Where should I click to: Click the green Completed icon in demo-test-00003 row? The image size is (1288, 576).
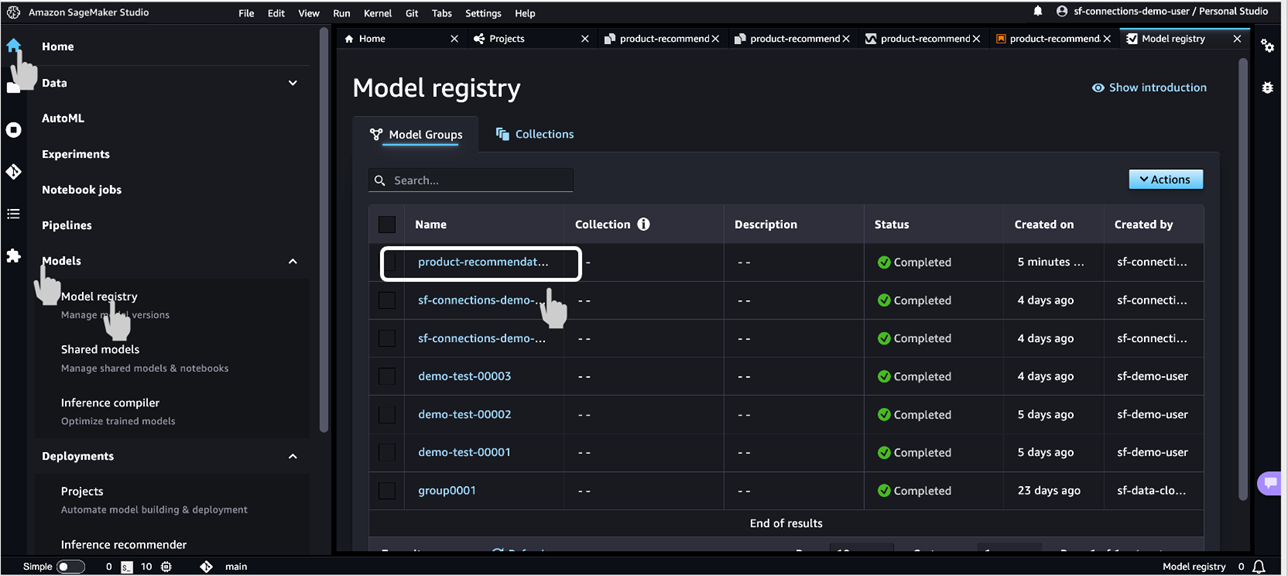coord(884,377)
